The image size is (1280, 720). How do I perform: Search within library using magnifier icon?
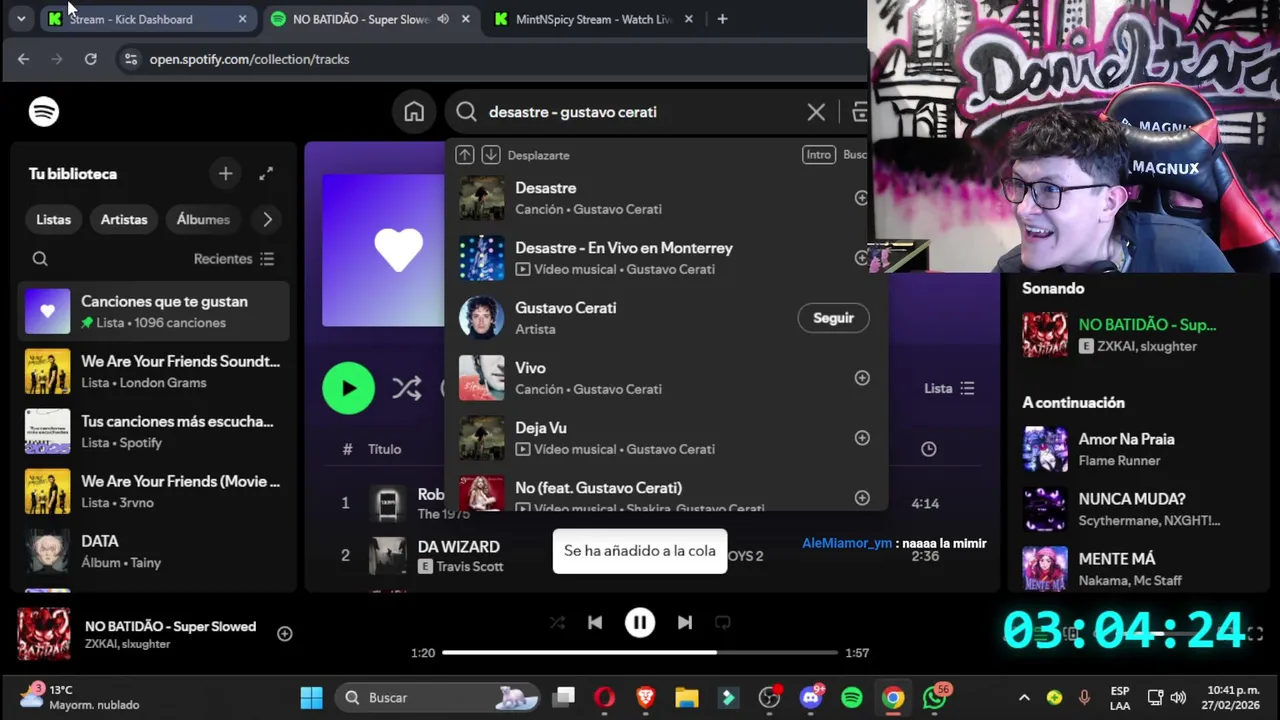tap(40, 259)
